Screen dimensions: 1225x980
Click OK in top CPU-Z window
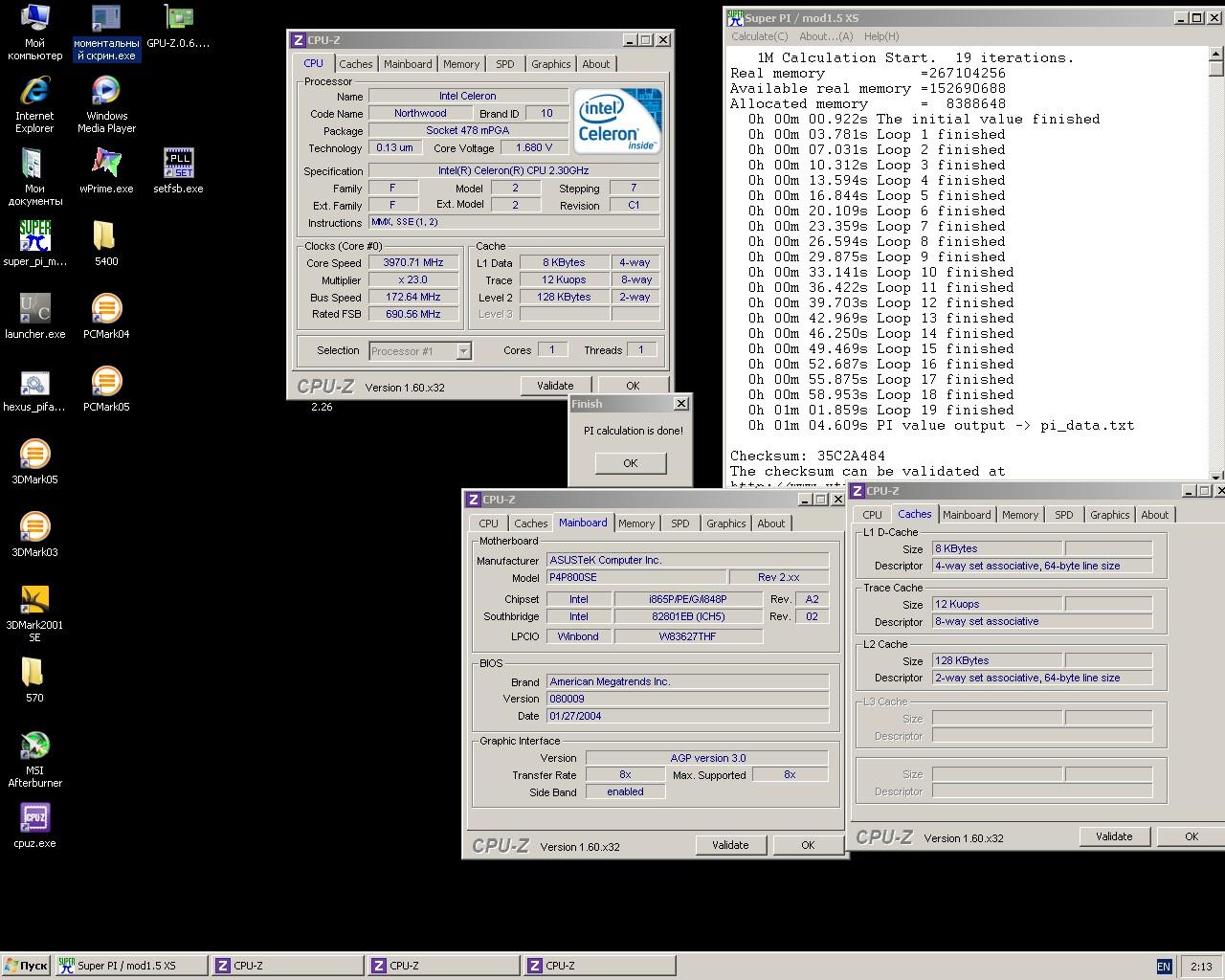point(633,386)
